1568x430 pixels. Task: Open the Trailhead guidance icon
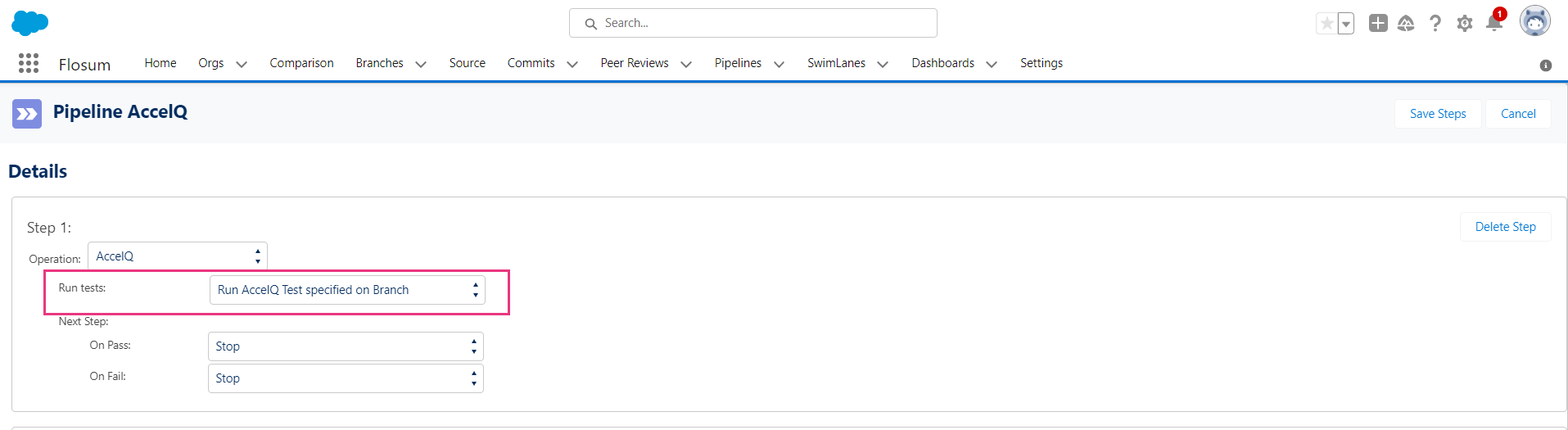(x=1406, y=23)
